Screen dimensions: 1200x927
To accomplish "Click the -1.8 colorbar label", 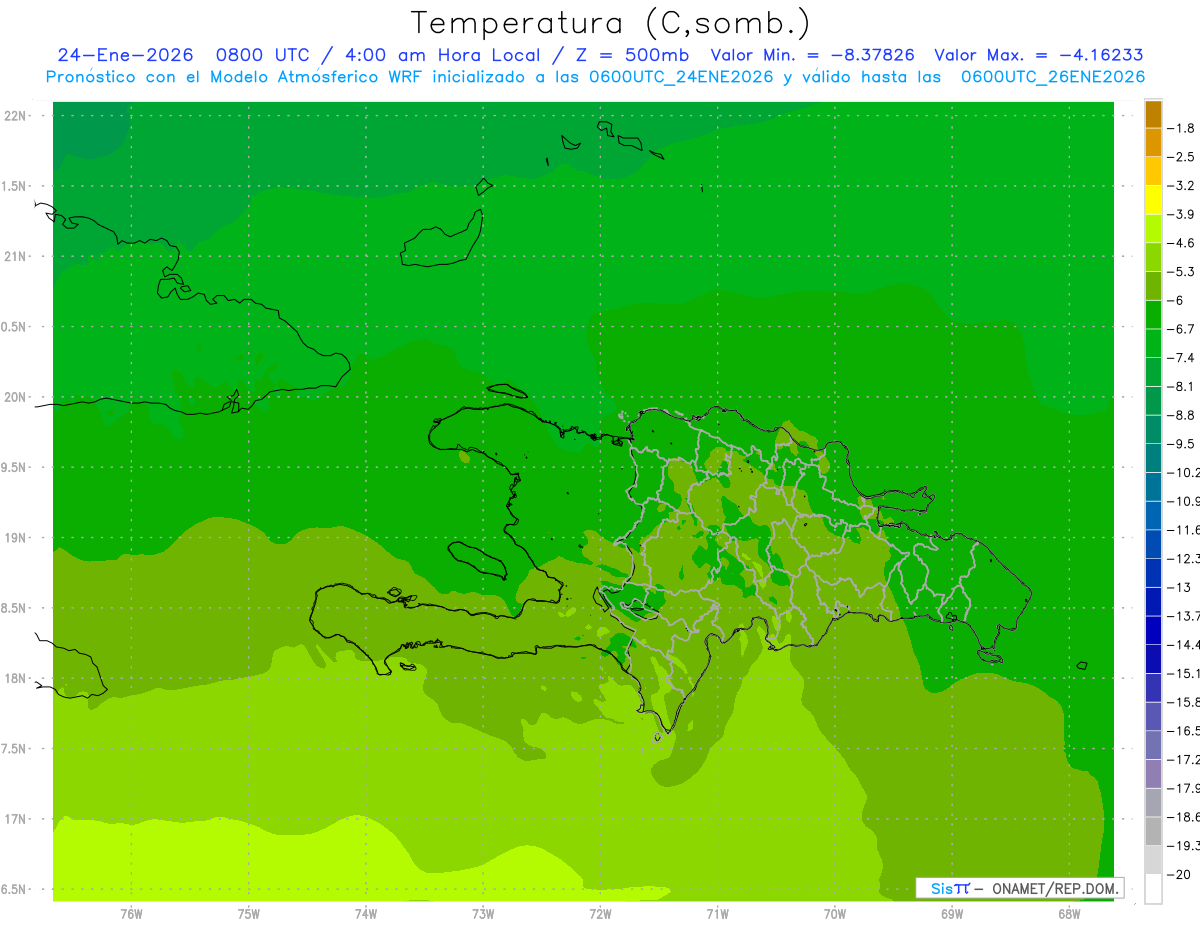I will click(x=1182, y=128).
